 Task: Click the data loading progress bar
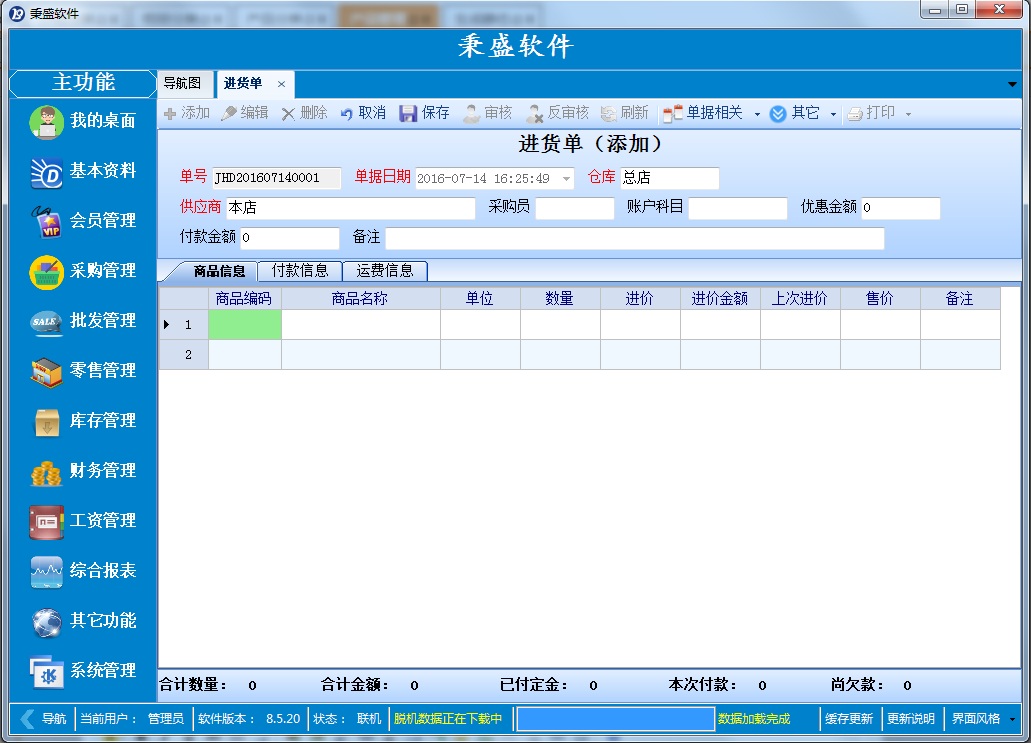coord(615,719)
